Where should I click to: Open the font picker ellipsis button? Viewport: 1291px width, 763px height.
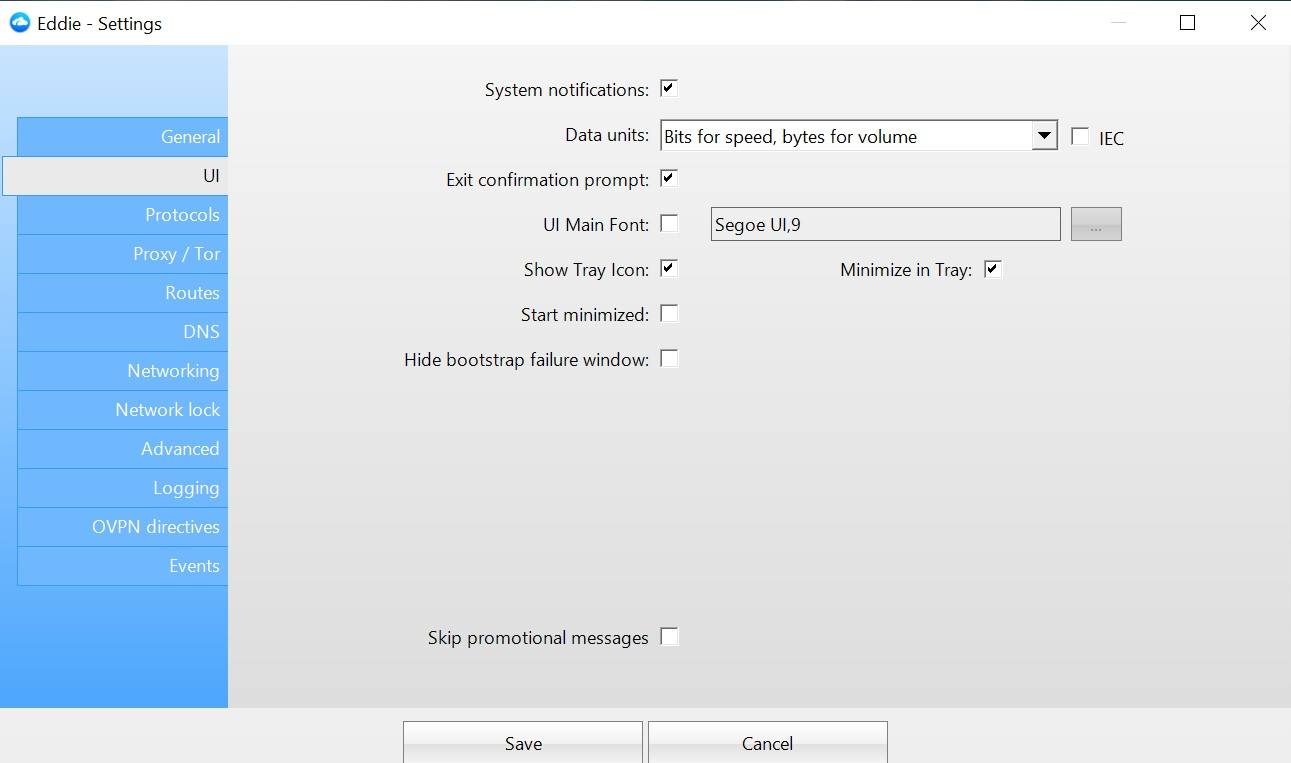click(x=1096, y=224)
